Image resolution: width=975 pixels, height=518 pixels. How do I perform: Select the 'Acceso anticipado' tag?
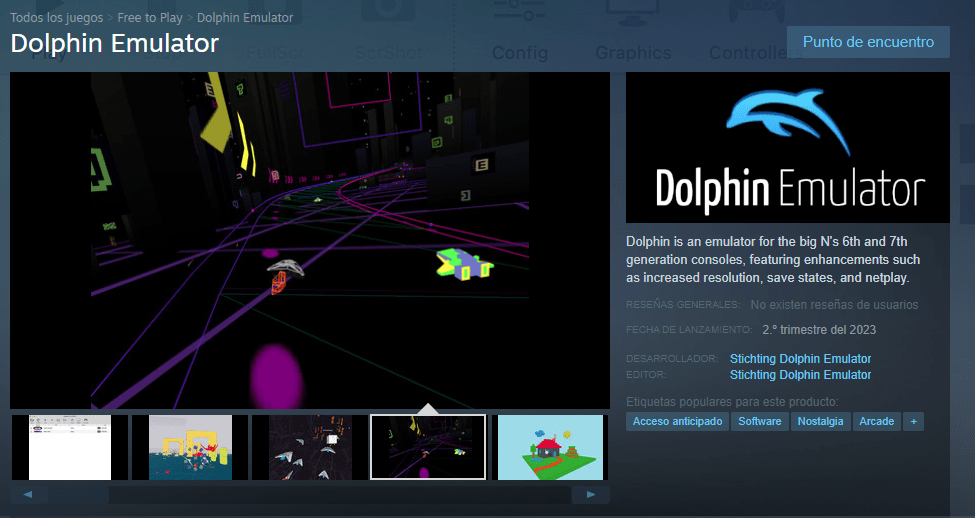(x=677, y=421)
